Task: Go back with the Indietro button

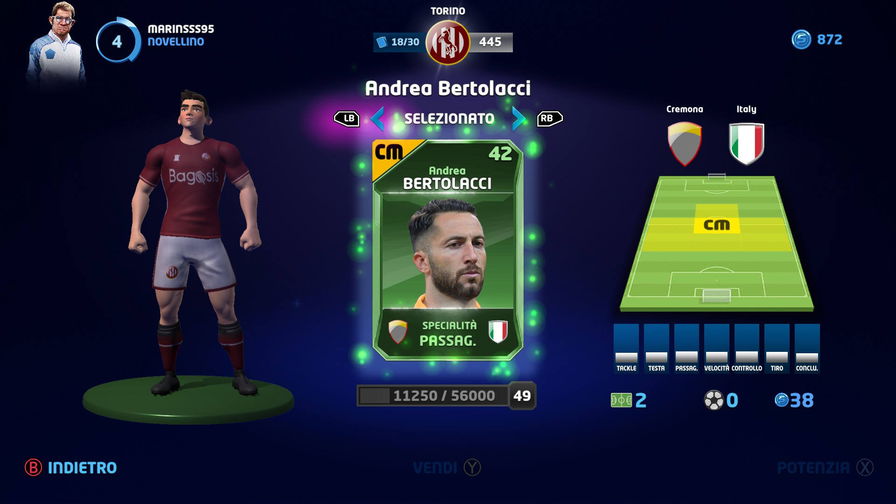Action: click(71, 467)
